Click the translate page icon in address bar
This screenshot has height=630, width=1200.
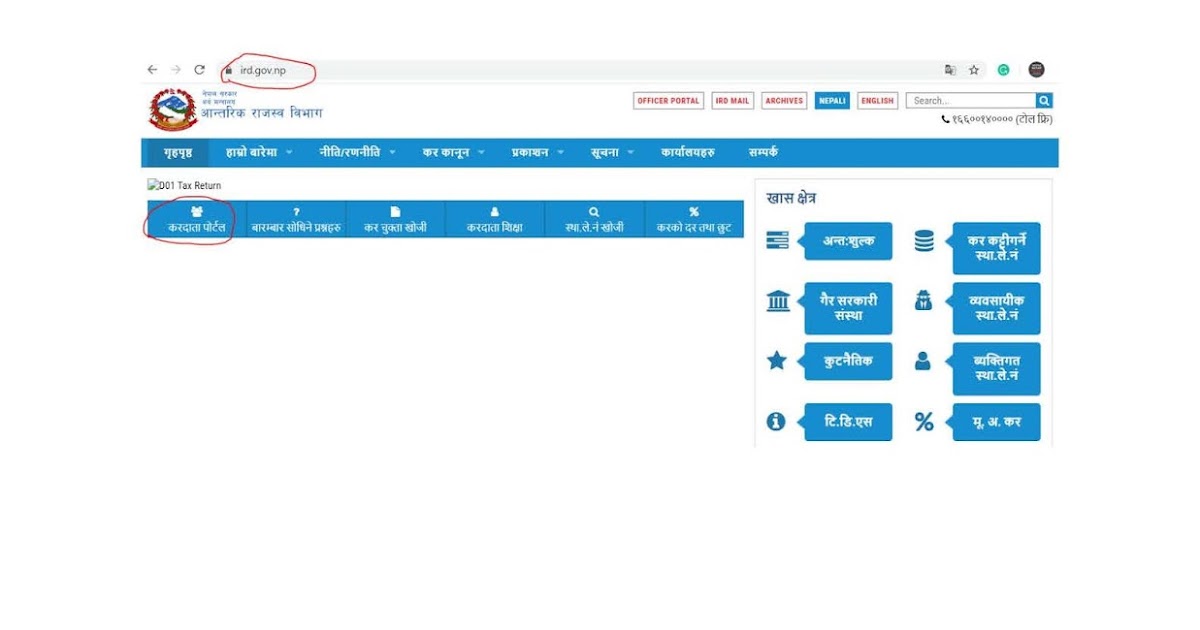(951, 70)
